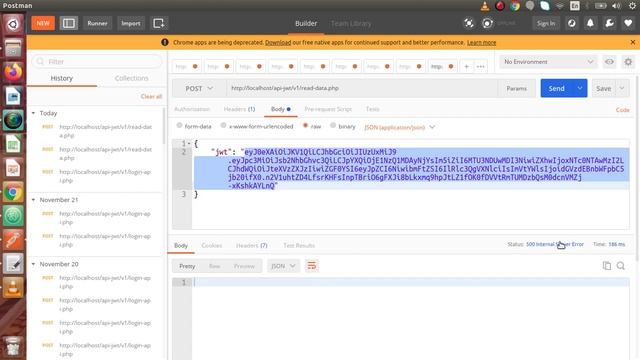Image resolution: width=640 pixels, height=360 pixels.
Task: Click the Filter search field
Action: coord(97,62)
